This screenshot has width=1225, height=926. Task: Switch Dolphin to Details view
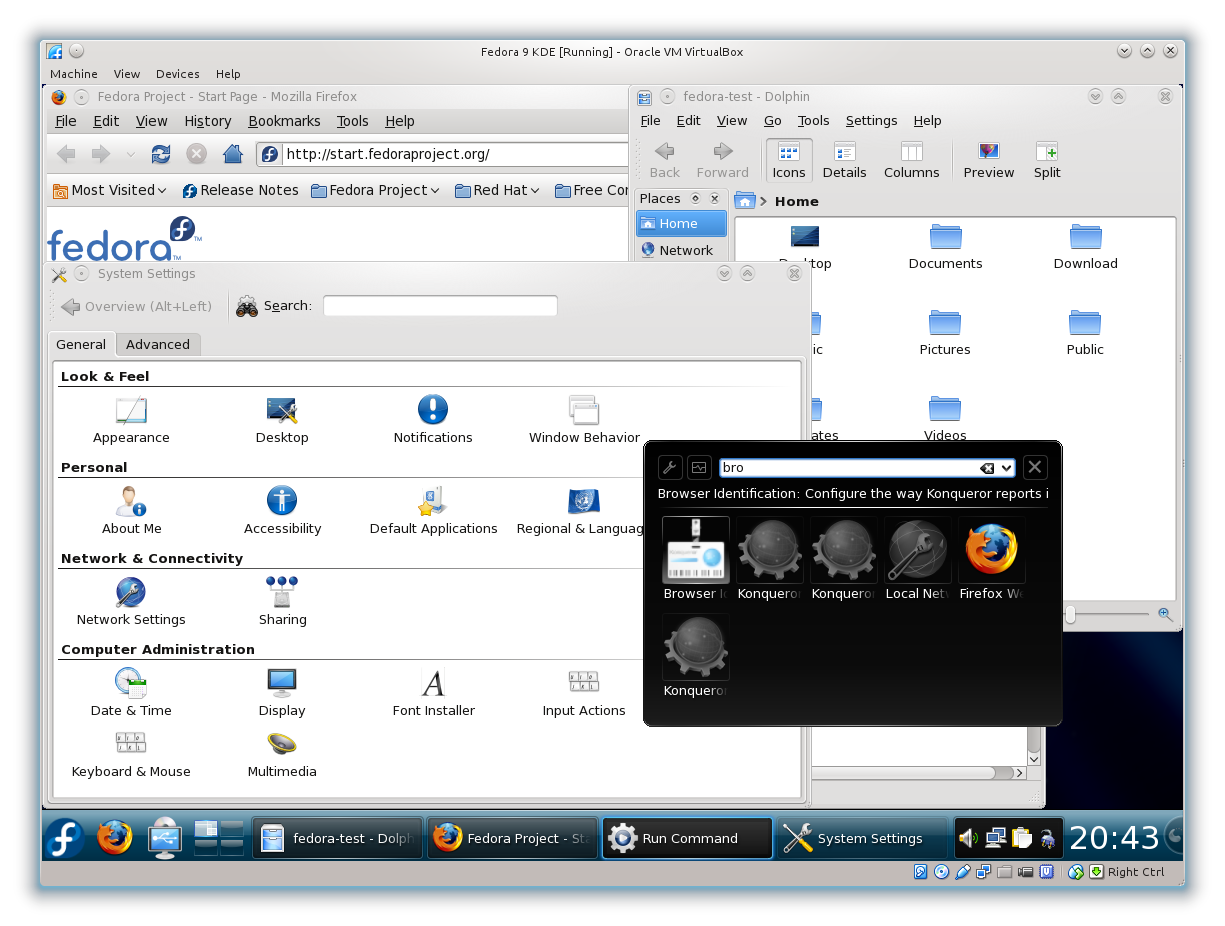pyautogui.click(x=844, y=159)
